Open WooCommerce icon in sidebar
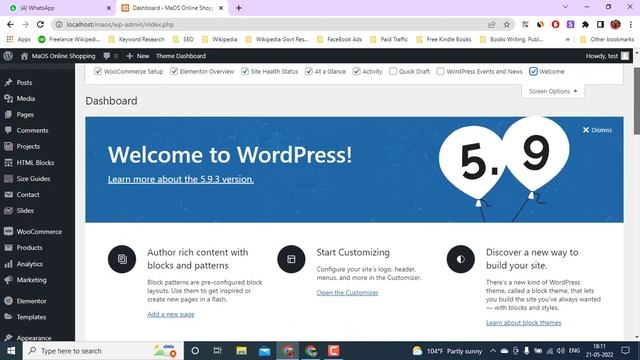 click(x=9, y=231)
